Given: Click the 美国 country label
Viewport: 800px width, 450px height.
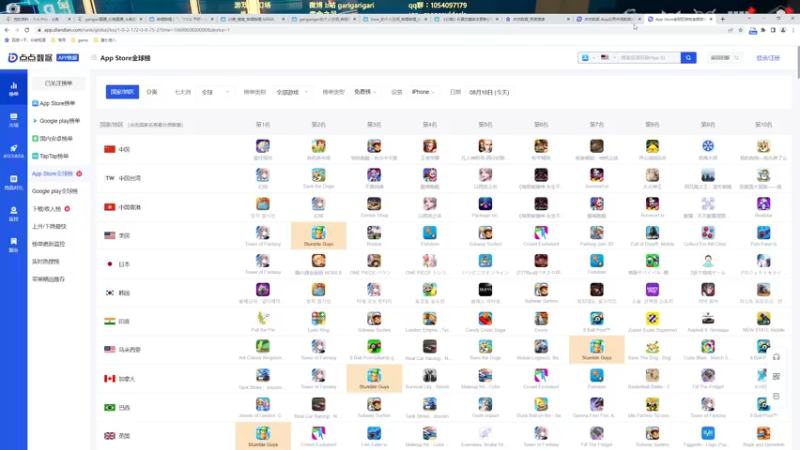Looking at the screenshot, I should (x=124, y=236).
